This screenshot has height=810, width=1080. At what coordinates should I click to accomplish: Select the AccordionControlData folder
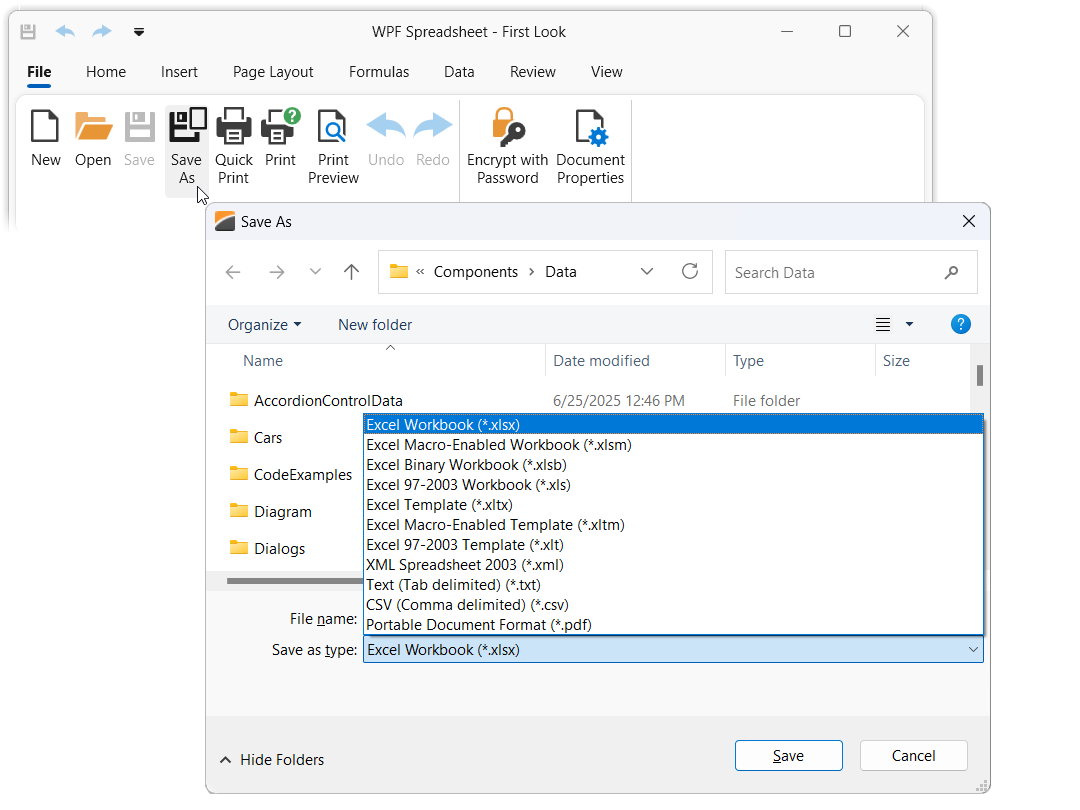tap(316, 400)
